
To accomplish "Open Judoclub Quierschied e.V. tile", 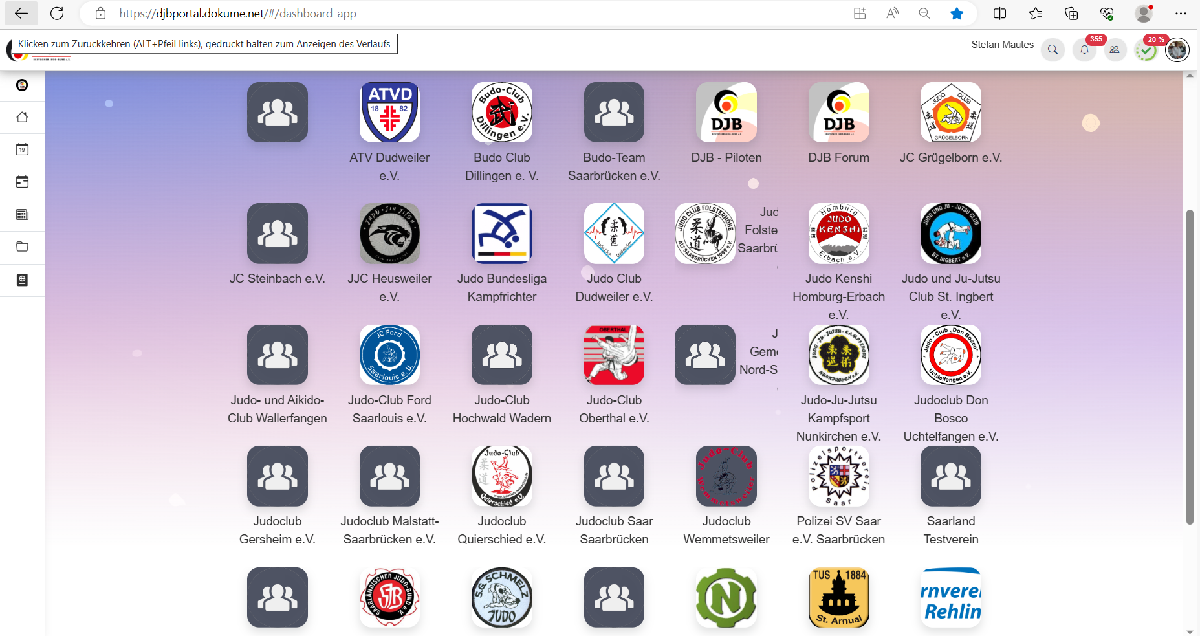I will (502, 476).
